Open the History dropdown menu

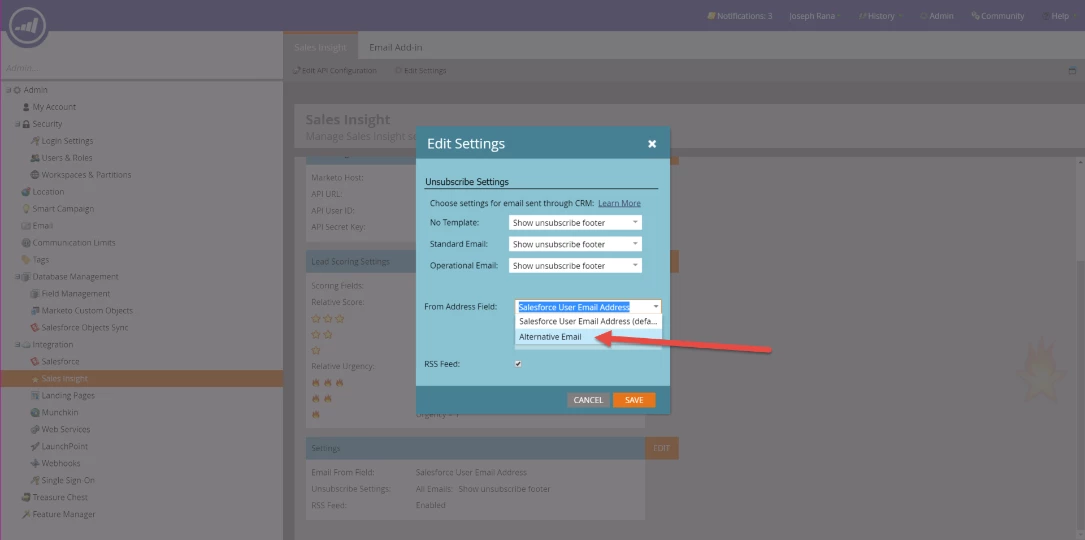click(x=881, y=16)
